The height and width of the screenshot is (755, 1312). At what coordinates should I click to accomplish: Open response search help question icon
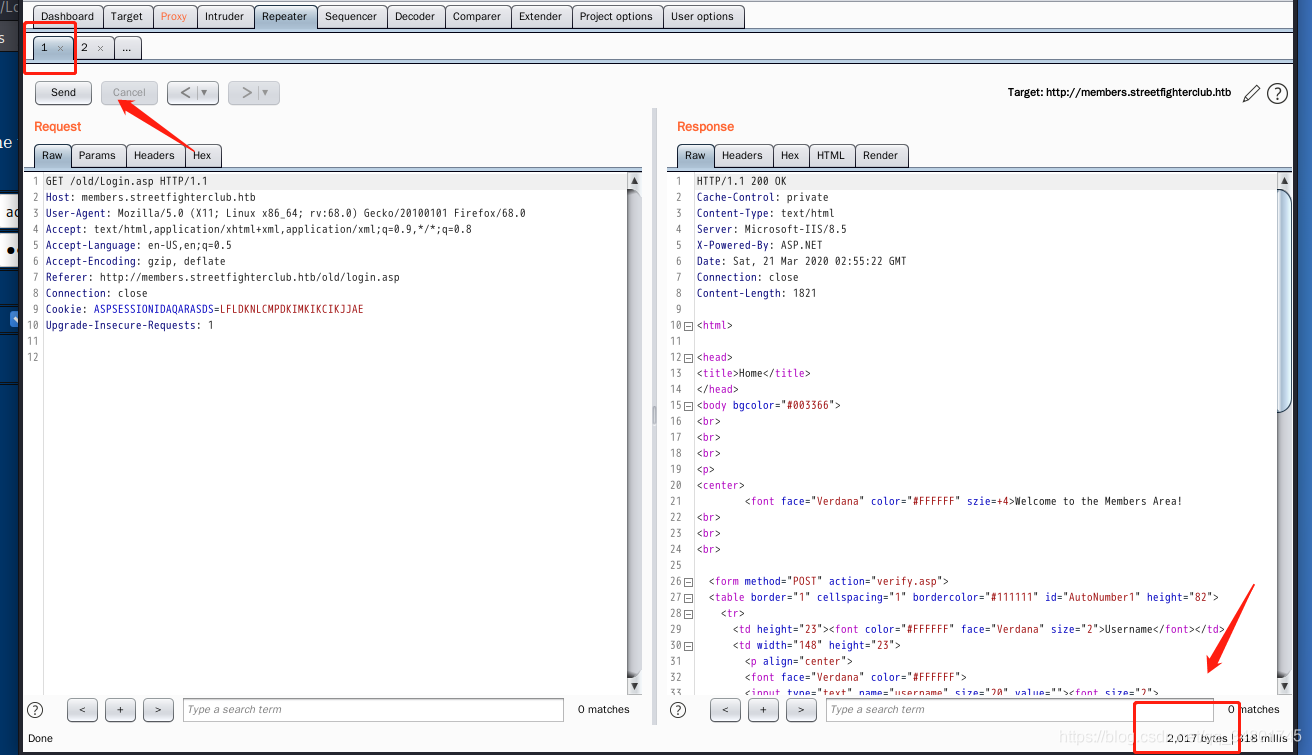coord(678,710)
